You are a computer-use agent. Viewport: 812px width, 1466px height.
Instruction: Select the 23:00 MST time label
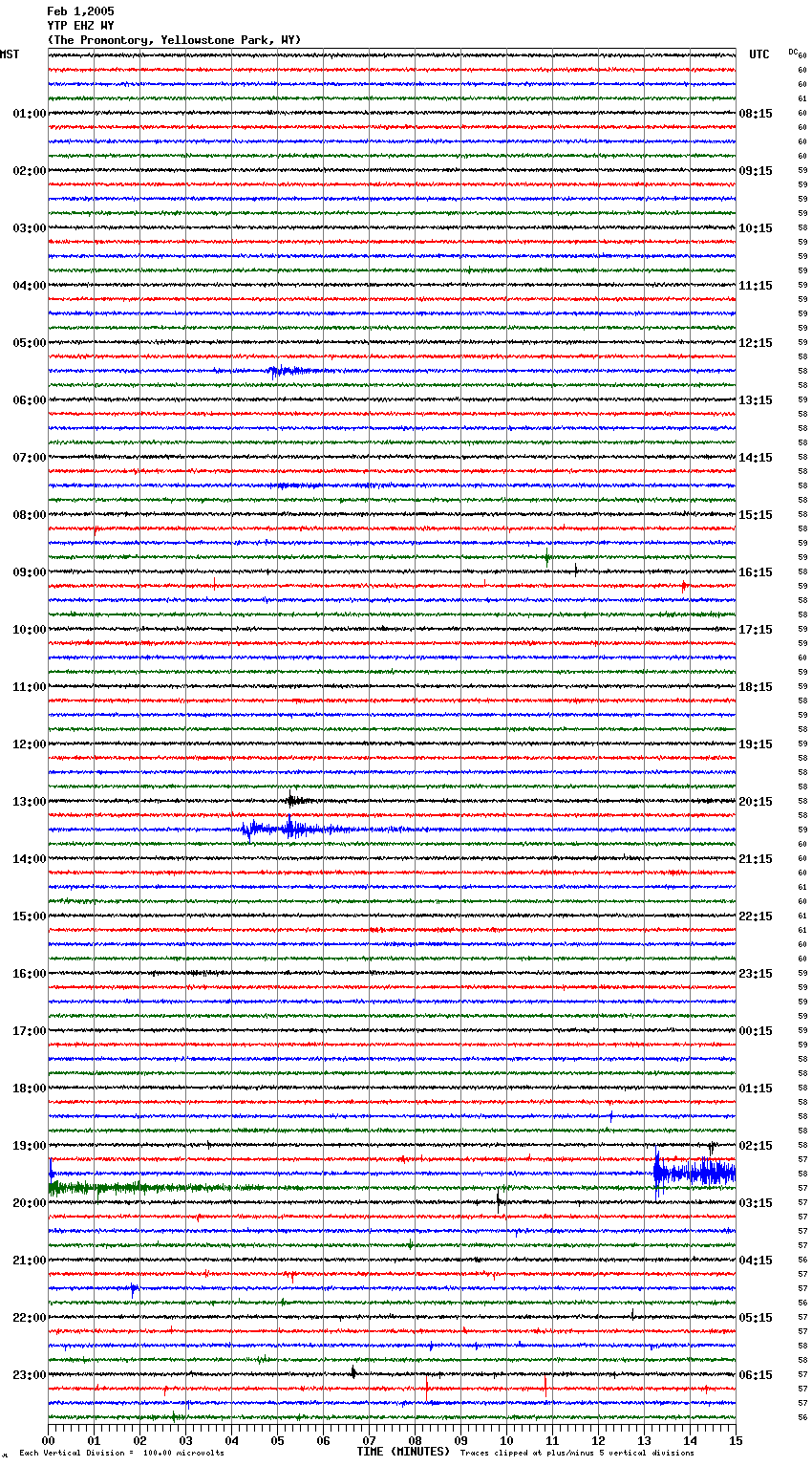[x=30, y=1375]
